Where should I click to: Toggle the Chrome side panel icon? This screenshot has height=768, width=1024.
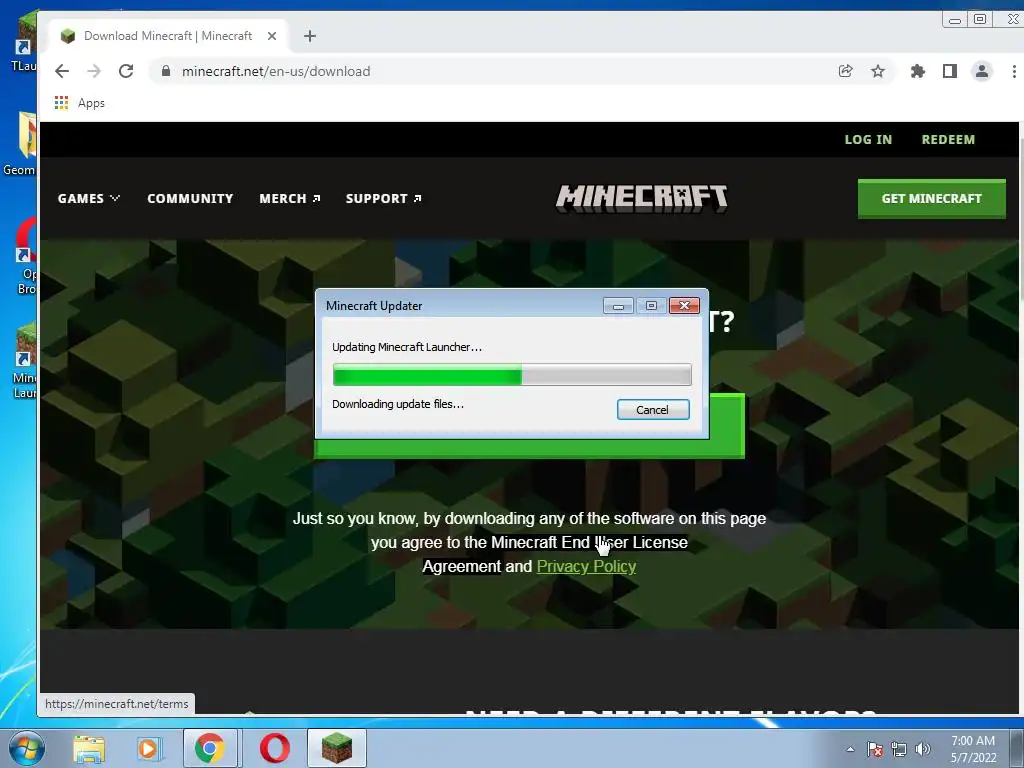pos(950,71)
